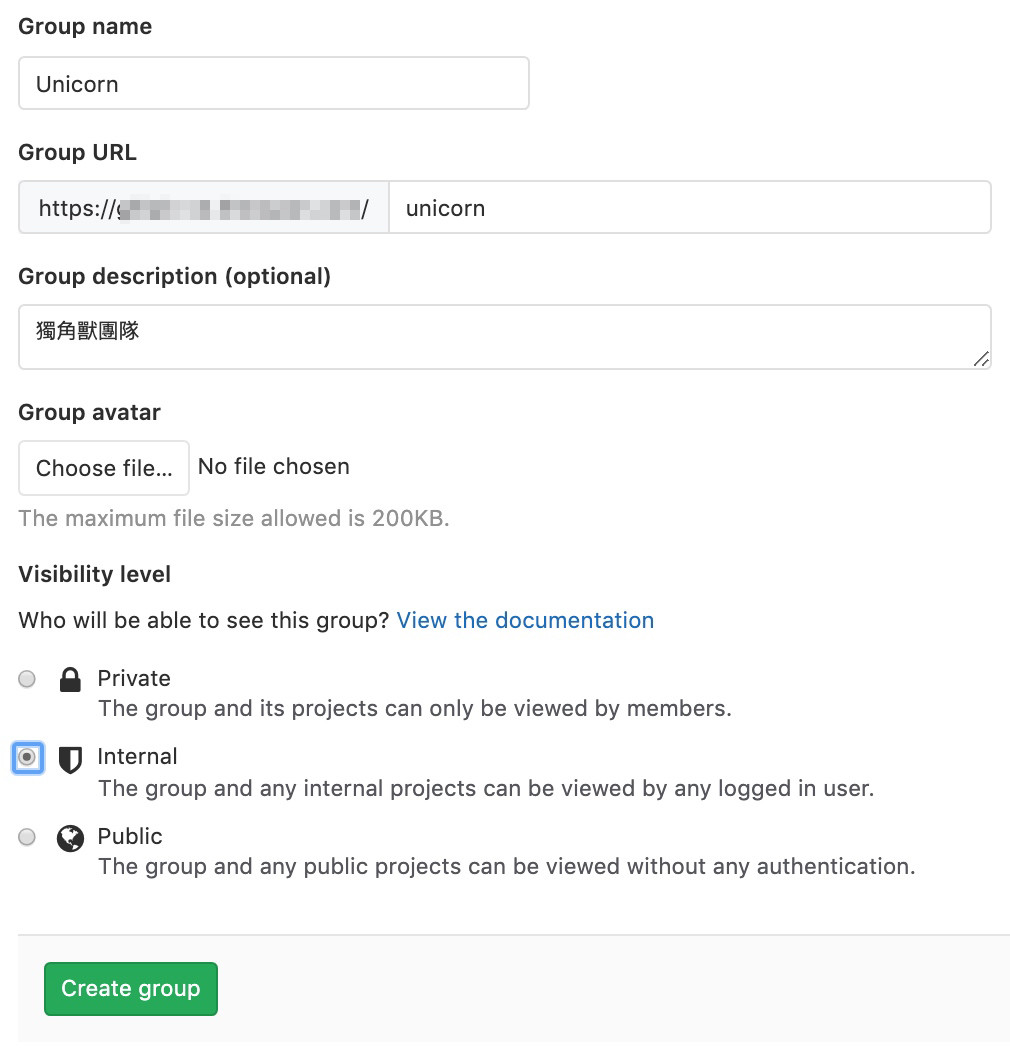
Task: Grab the description textarea resize handle
Action: (x=981, y=359)
